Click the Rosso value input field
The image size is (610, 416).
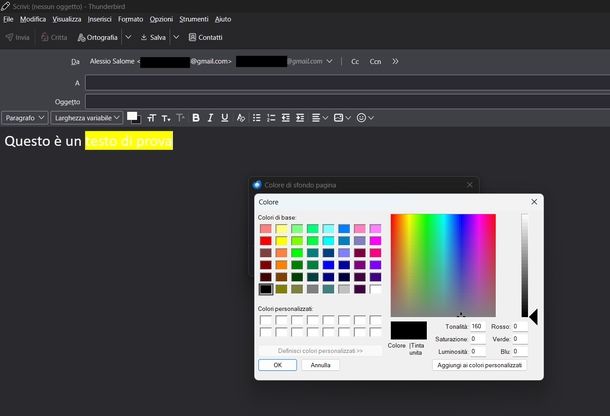pos(520,326)
